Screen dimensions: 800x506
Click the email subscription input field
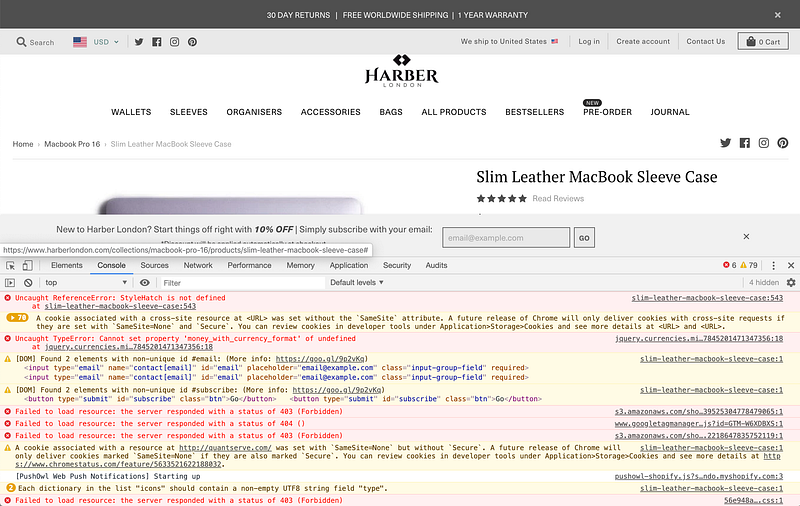[x=505, y=237]
